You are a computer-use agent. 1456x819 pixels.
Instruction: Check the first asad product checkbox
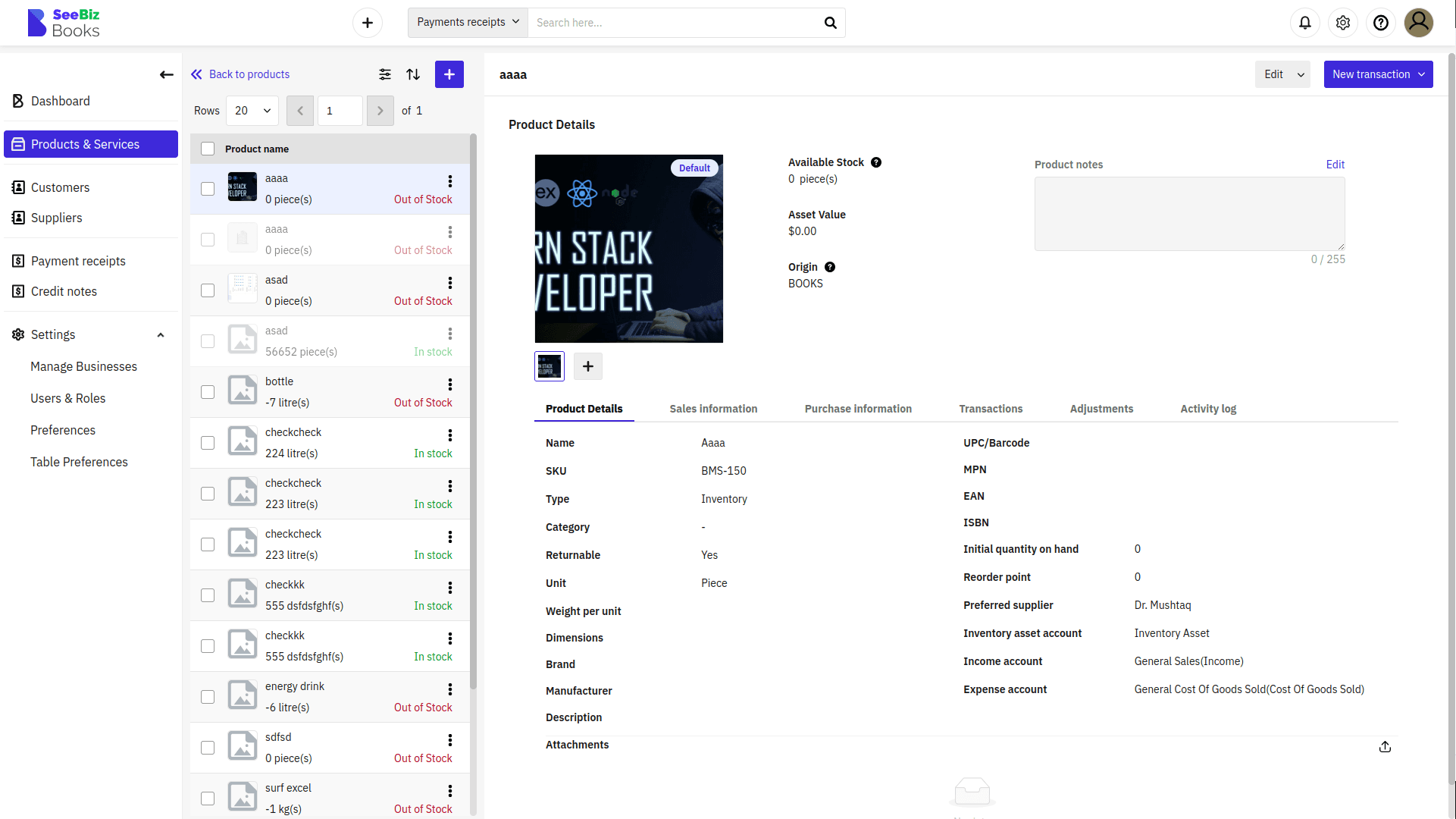(x=208, y=290)
